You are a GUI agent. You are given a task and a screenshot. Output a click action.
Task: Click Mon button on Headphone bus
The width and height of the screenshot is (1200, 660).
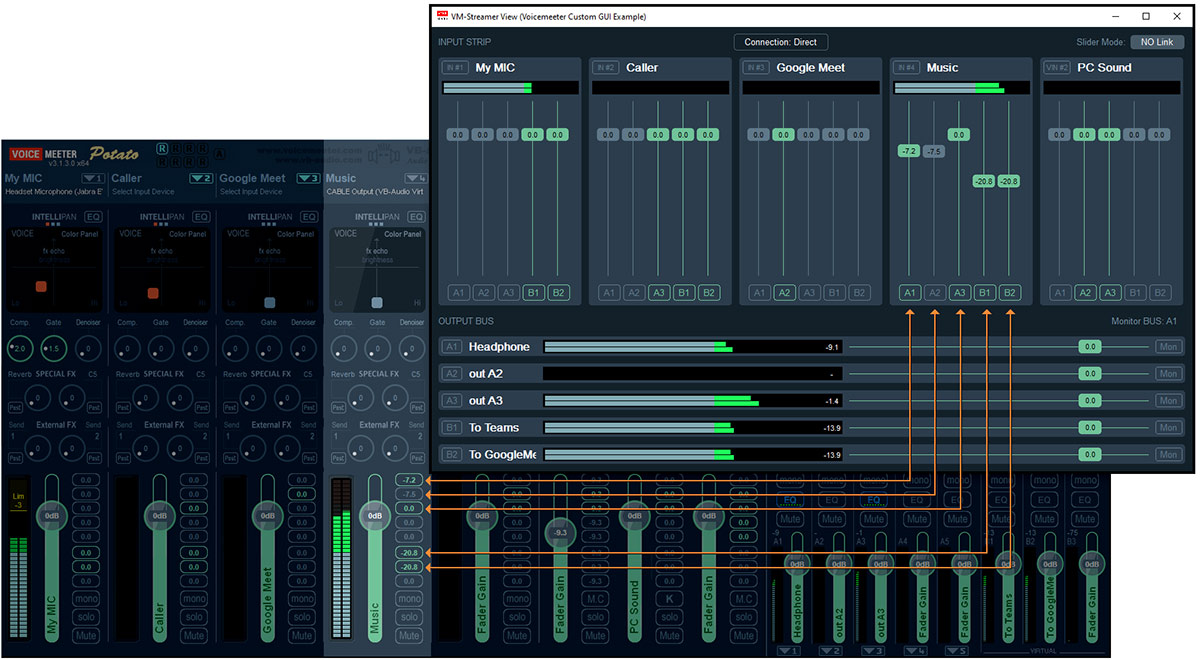click(x=1168, y=347)
